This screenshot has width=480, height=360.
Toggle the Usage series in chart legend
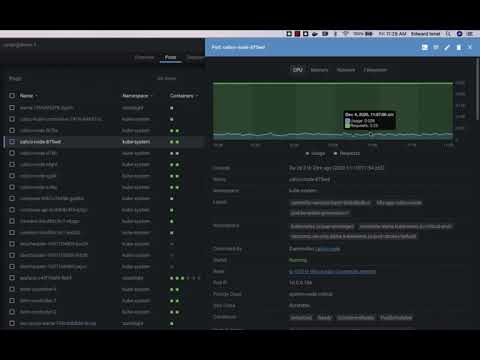point(315,153)
